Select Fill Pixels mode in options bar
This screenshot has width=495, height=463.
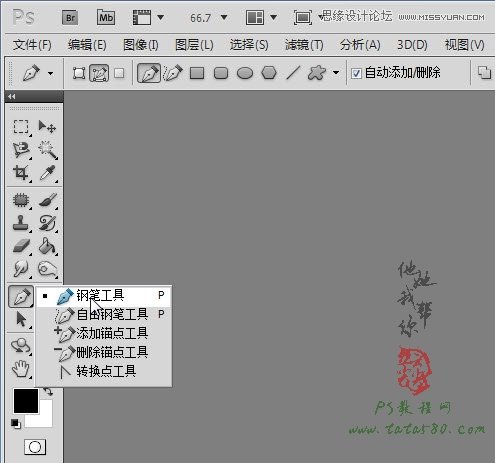[119, 73]
